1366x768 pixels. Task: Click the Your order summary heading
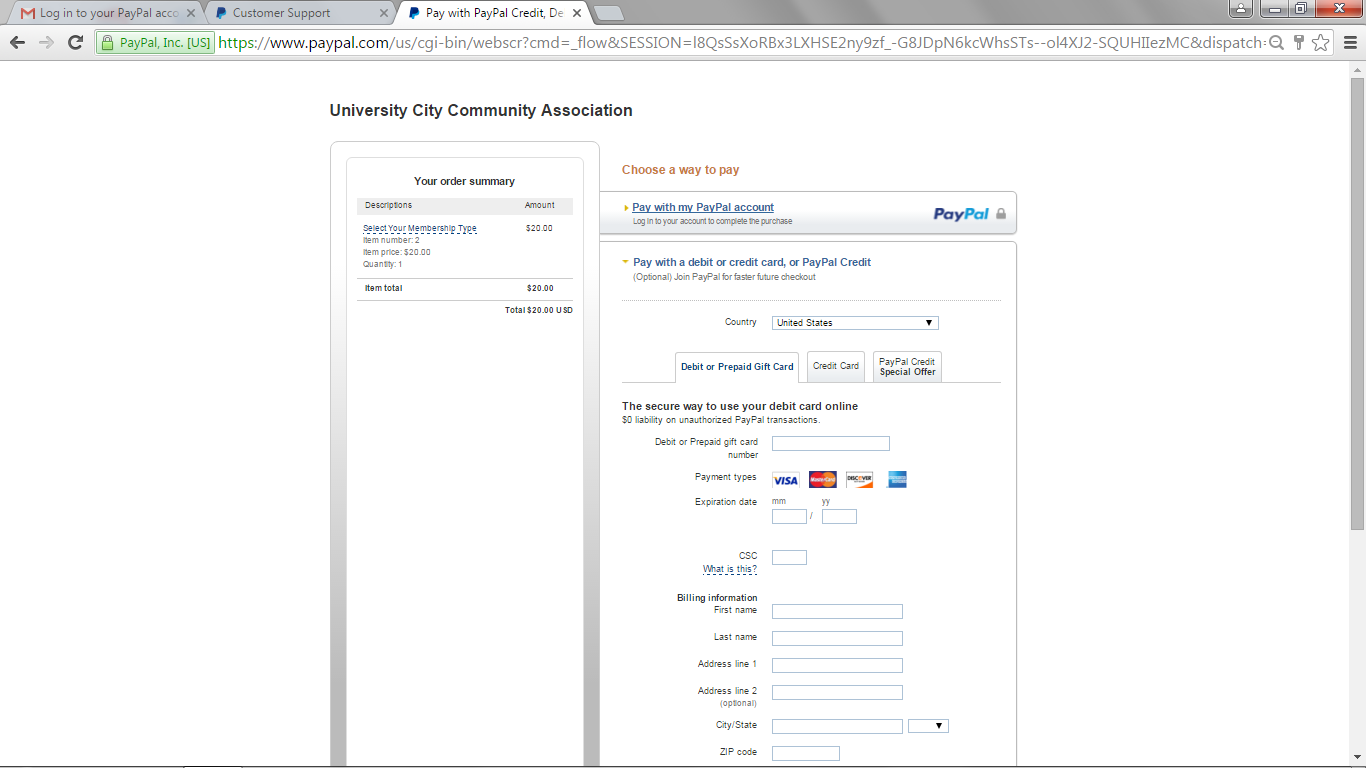pyautogui.click(x=465, y=182)
